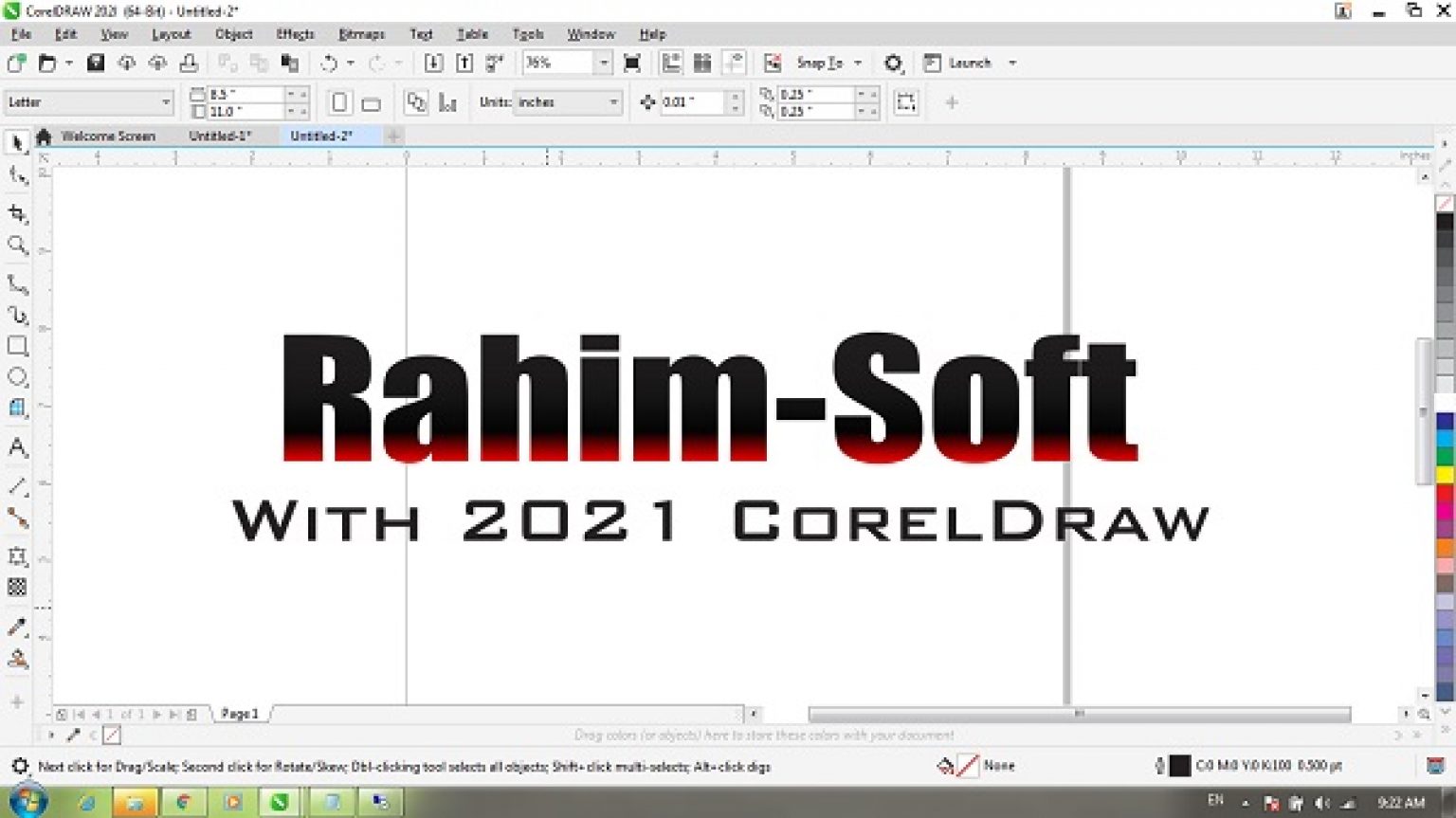This screenshot has height=818, width=1456.
Task: Open the Welcome Screen
Action: tap(107, 136)
